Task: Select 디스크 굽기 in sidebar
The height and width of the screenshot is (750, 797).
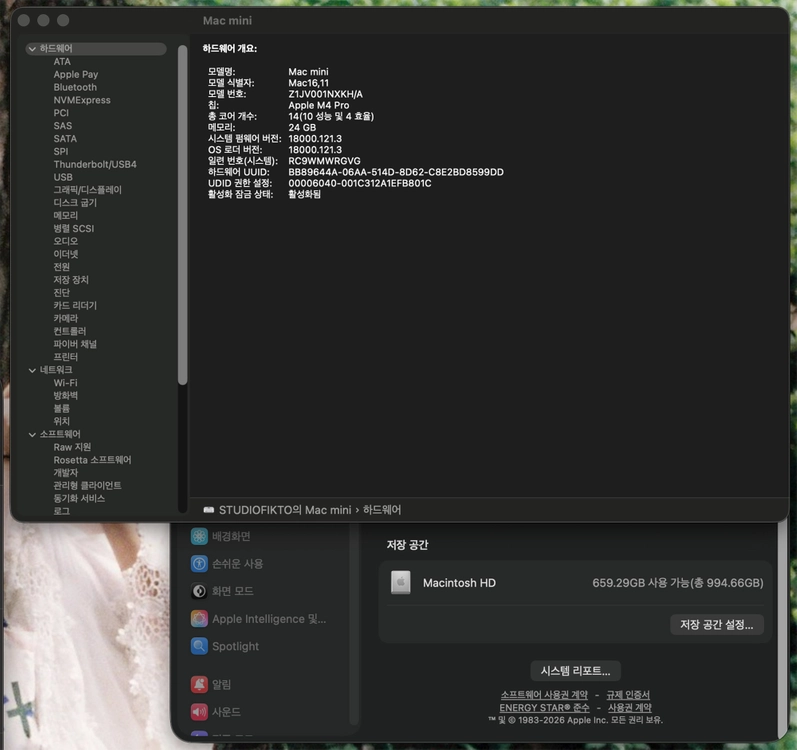Action: point(75,203)
